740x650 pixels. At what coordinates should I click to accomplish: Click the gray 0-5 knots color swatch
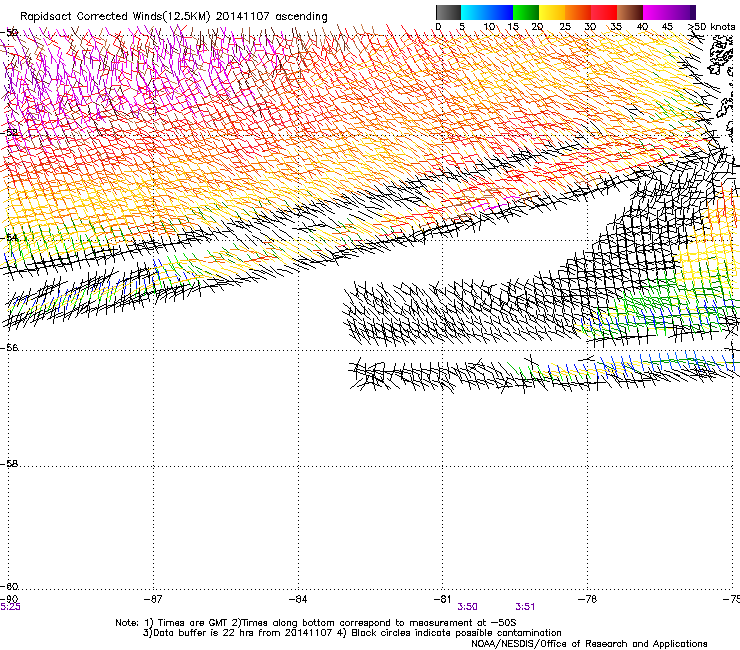(x=448, y=12)
